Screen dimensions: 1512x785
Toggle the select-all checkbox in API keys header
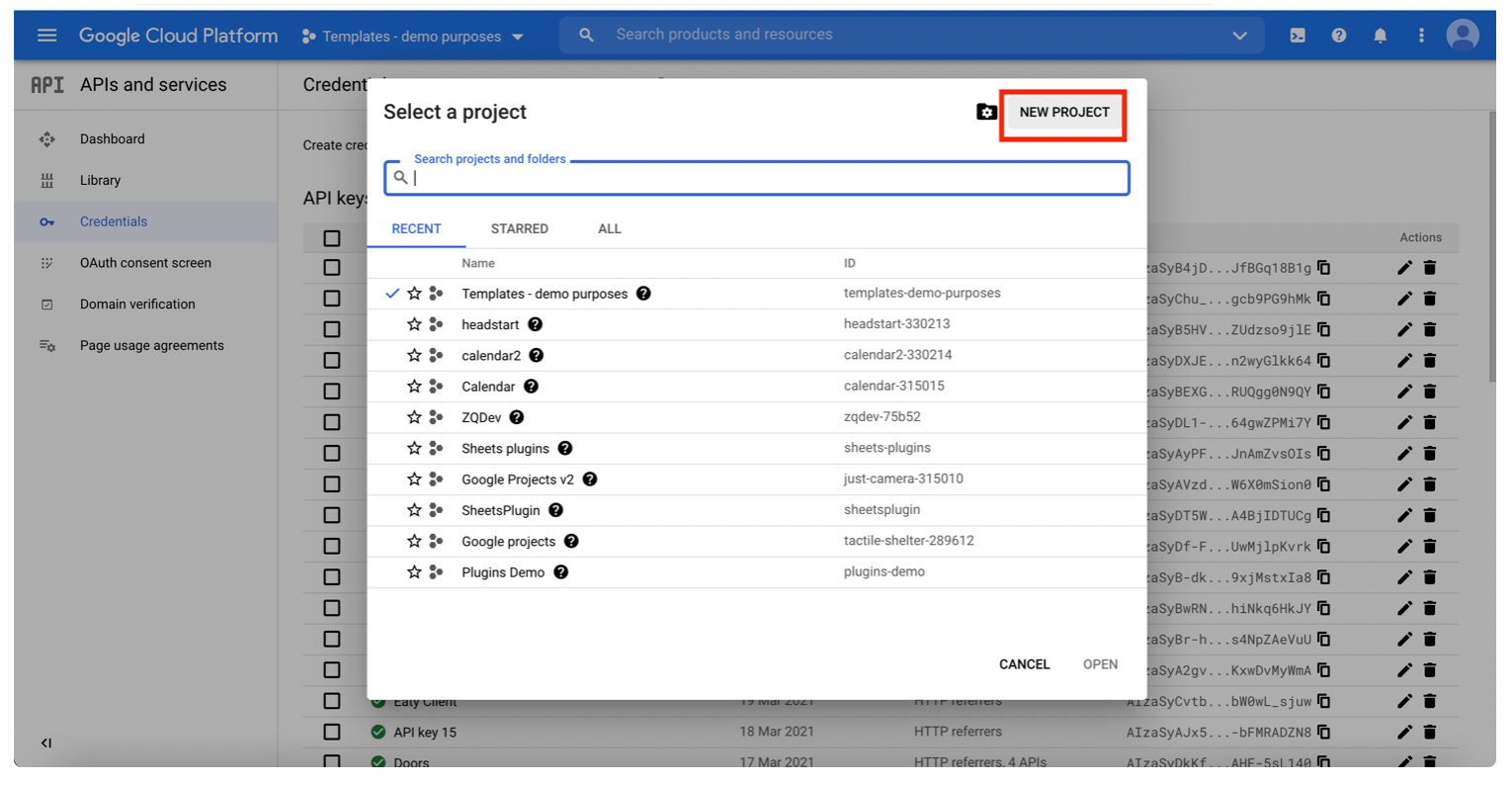pos(332,238)
